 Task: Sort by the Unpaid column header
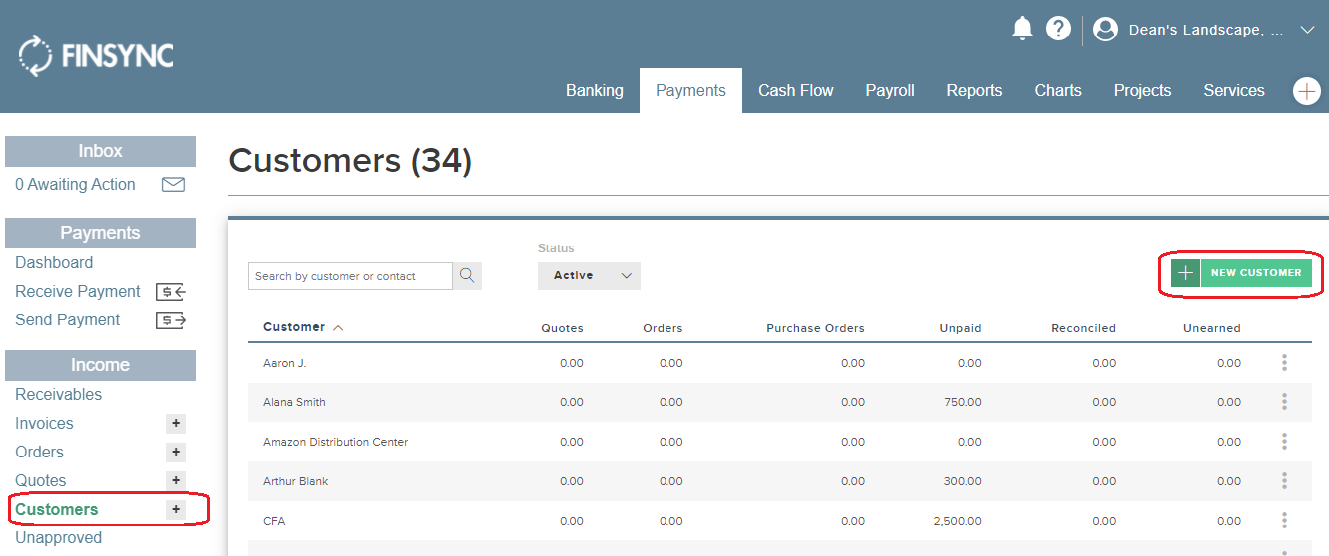[x=960, y=328]
